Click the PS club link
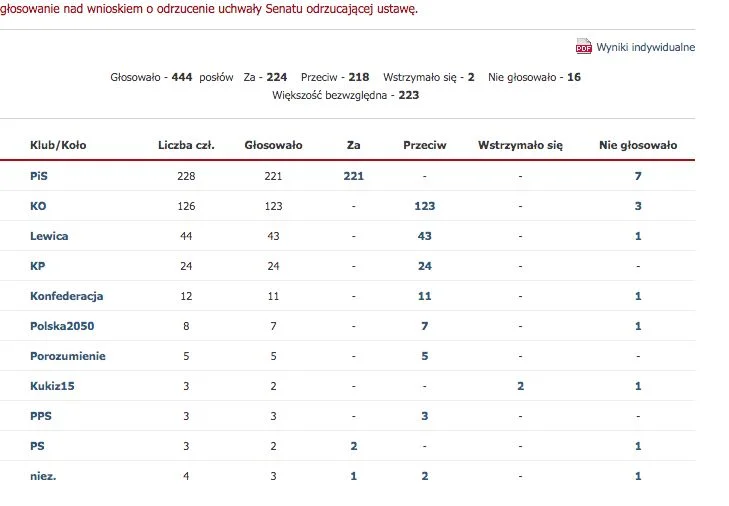The image size is (729, 506). tap(37, 446)
